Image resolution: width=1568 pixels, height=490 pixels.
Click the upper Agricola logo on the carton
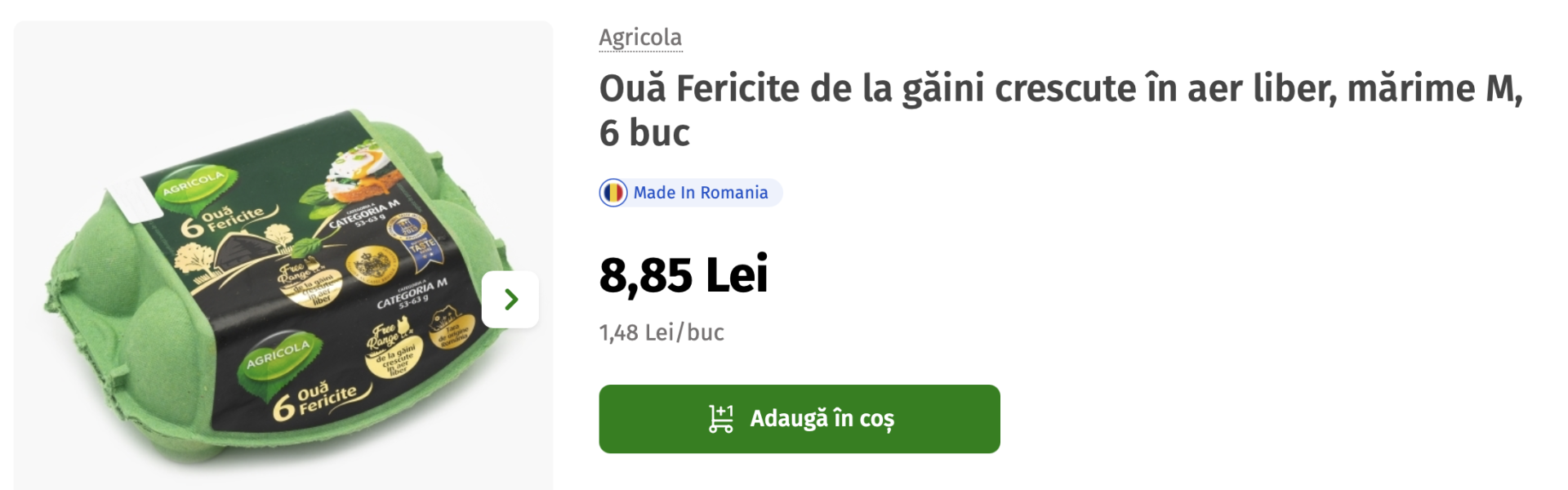[x=193, y=185]
